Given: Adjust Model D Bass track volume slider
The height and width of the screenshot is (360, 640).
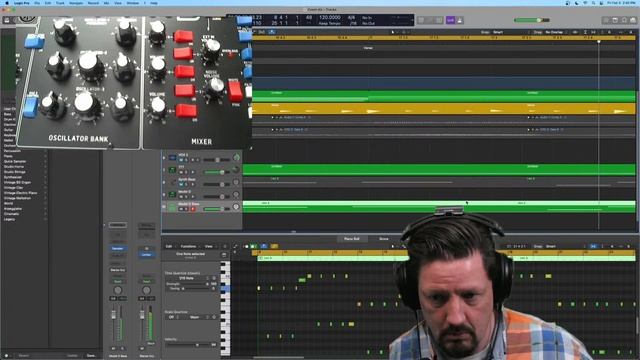Looking at the screenshot, I should (216, 209).
